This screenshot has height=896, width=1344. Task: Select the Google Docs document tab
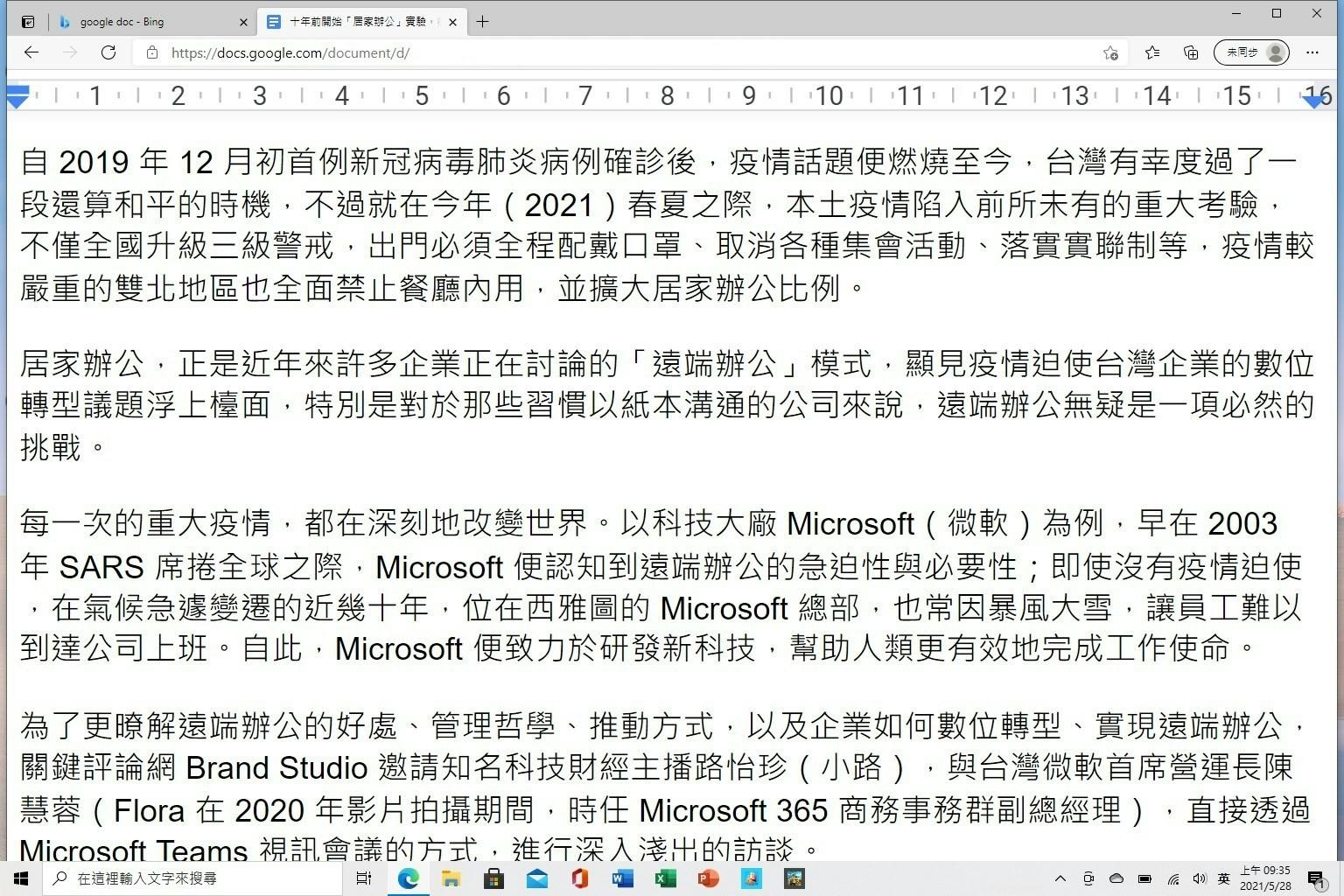pos(363,22)
